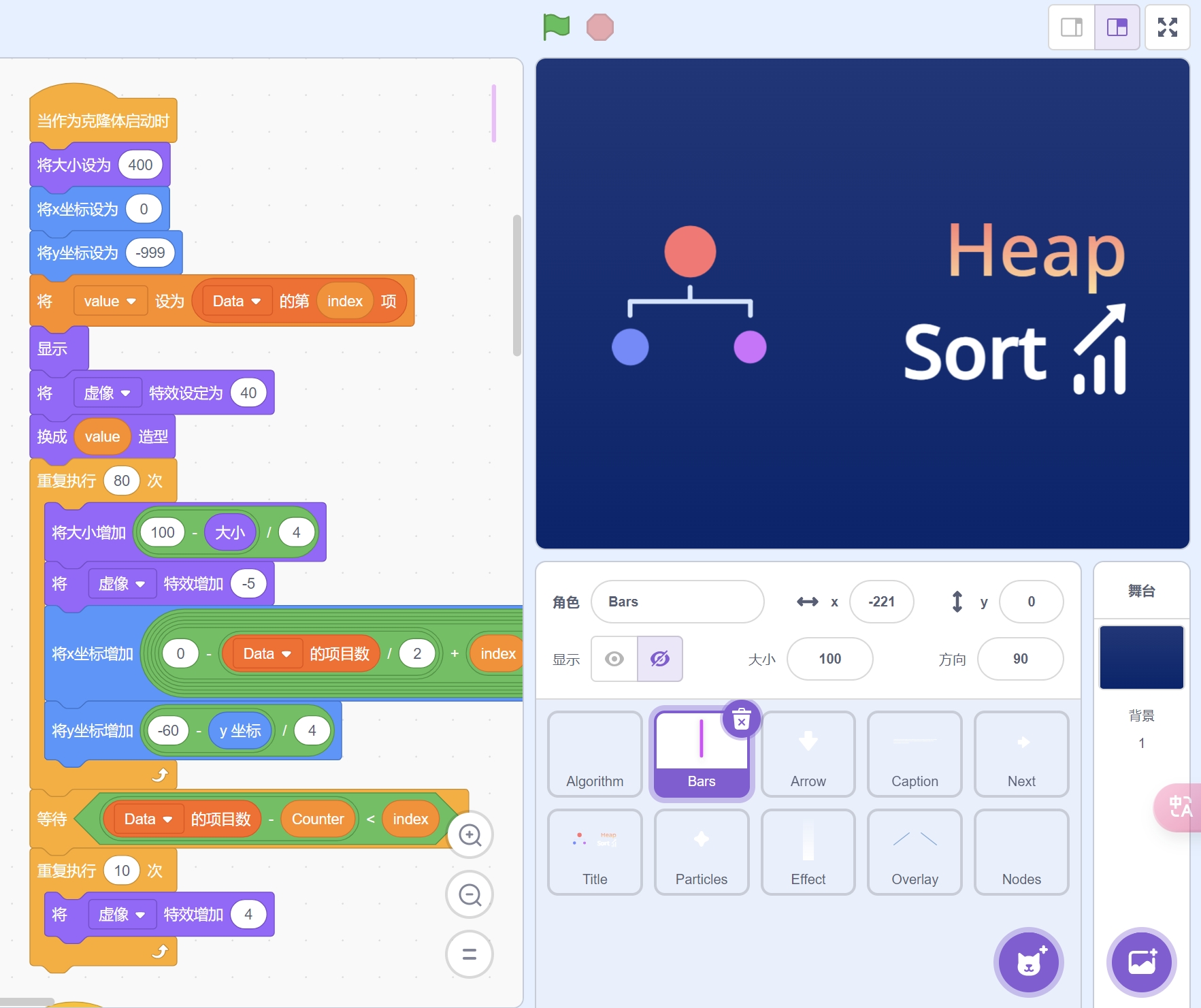Open the add backdrop button
Image resolution: width=1201 pixels, height=1008 pixels.
tap(1141, 962)
